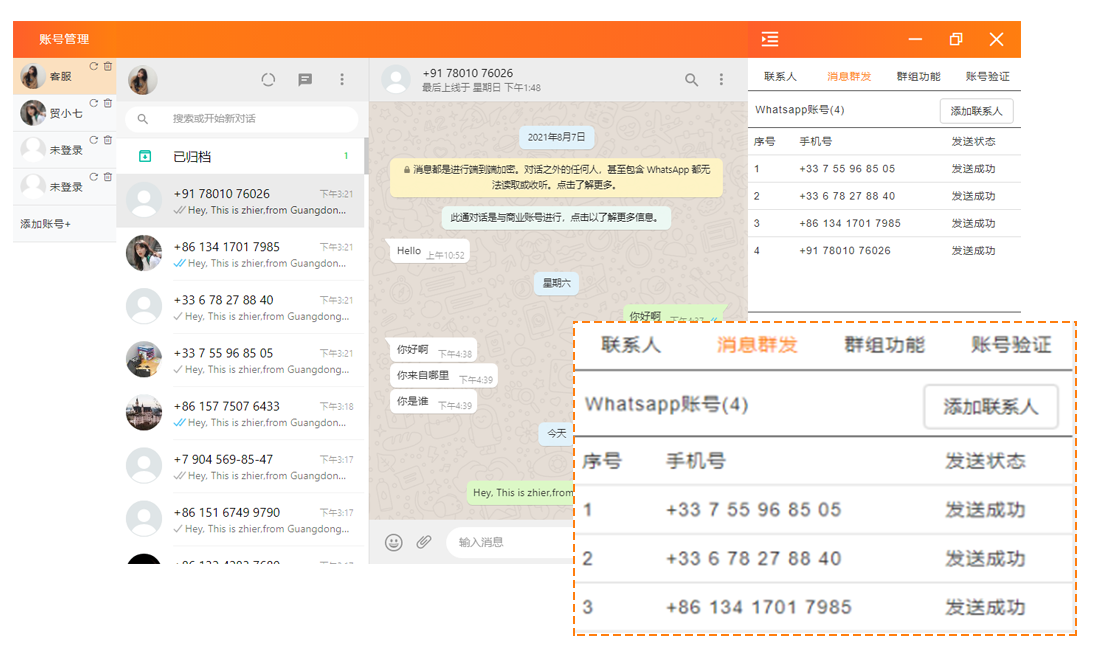Click the avatar of chat +86 157 7507 6433

pos(144,413)
